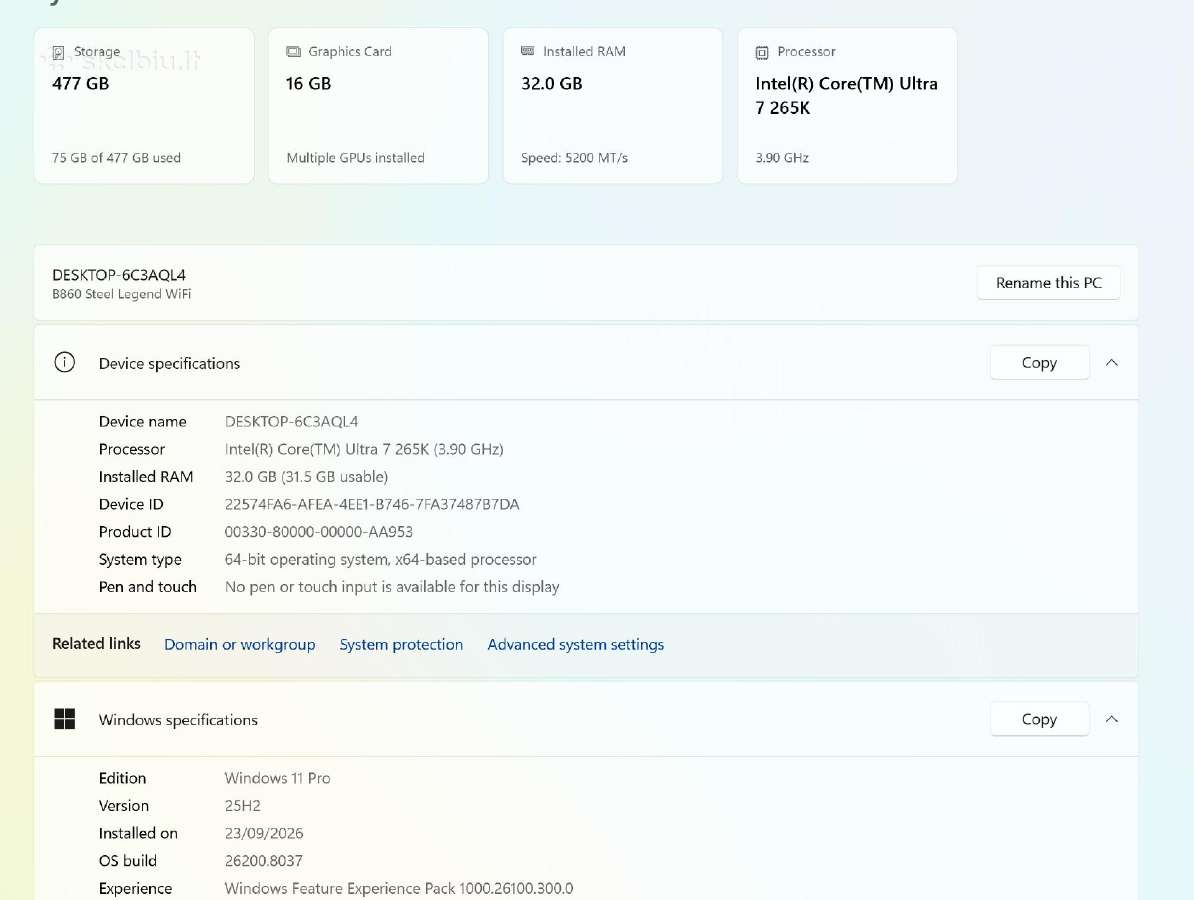The image size is (1194, 900).
Task: Select the Edition value 'Windows 11 Pro'
Action: click(x=278, y=778)
